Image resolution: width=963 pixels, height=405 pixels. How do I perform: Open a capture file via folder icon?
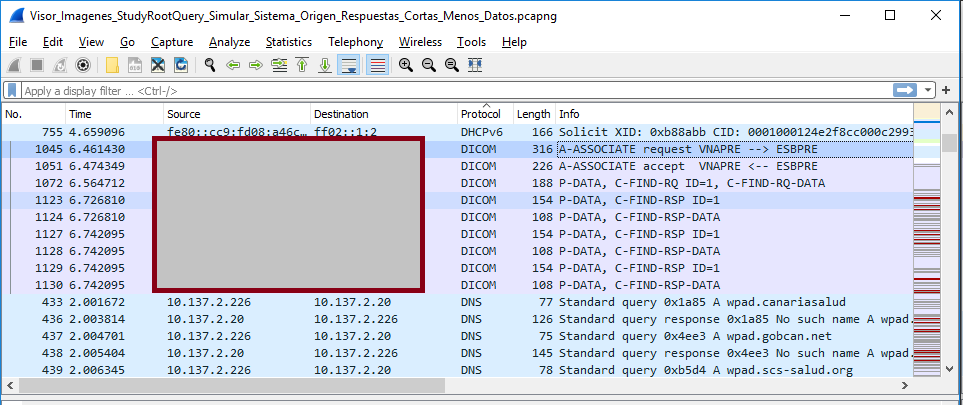(112, 65)
